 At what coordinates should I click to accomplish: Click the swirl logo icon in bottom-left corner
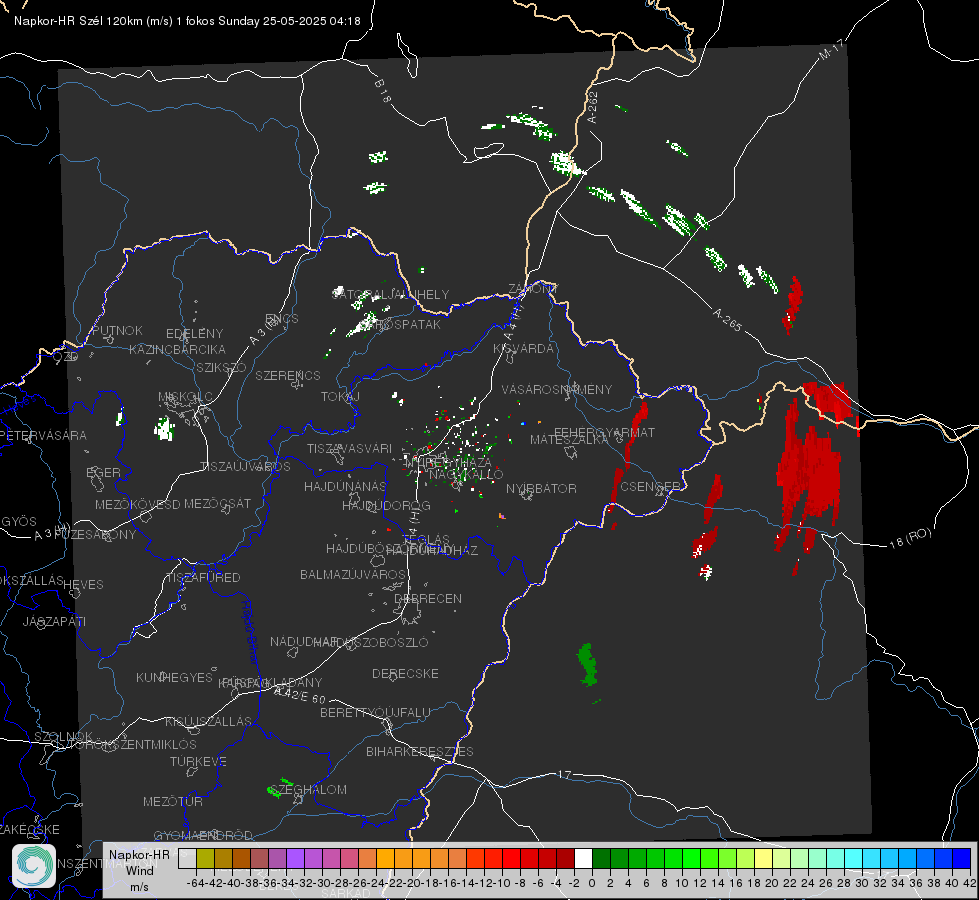(x=34, y=866)
